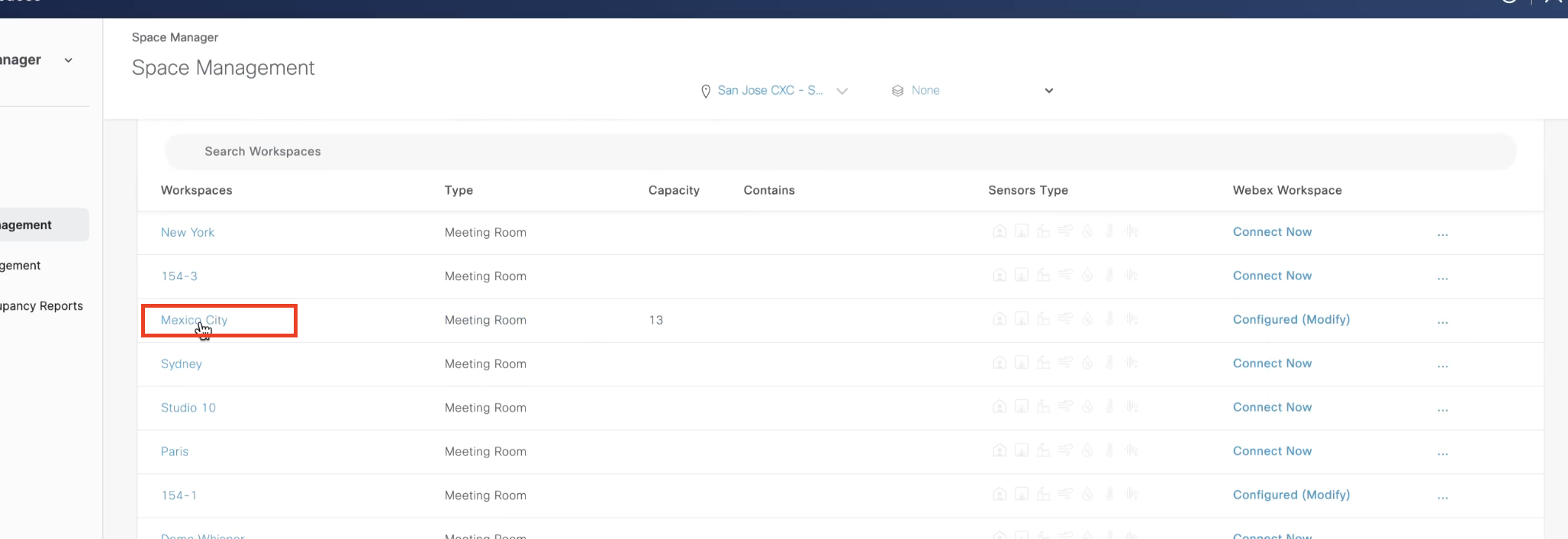Click the humidity droplet icon in 154-3 row
Viewport: 1568px width, 539px height.
pos(1087,275)
